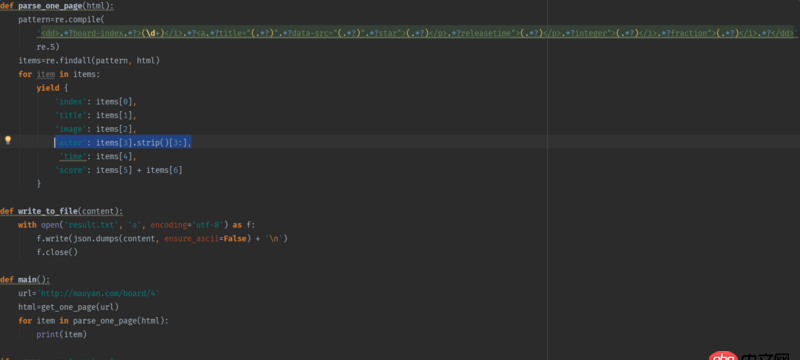Viewport: 800px width, 360px height.
Task: Click the long regex pattern string
Action: coord(417,33)
